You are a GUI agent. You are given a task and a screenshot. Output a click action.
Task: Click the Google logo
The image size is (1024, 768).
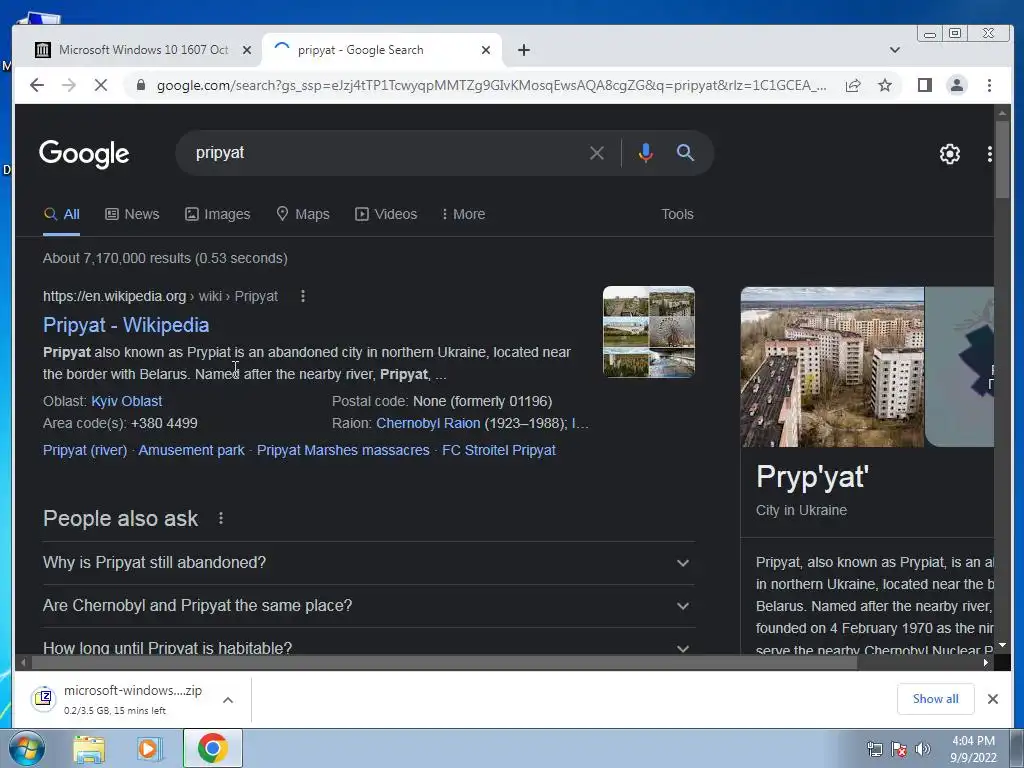tap(84, 154)
